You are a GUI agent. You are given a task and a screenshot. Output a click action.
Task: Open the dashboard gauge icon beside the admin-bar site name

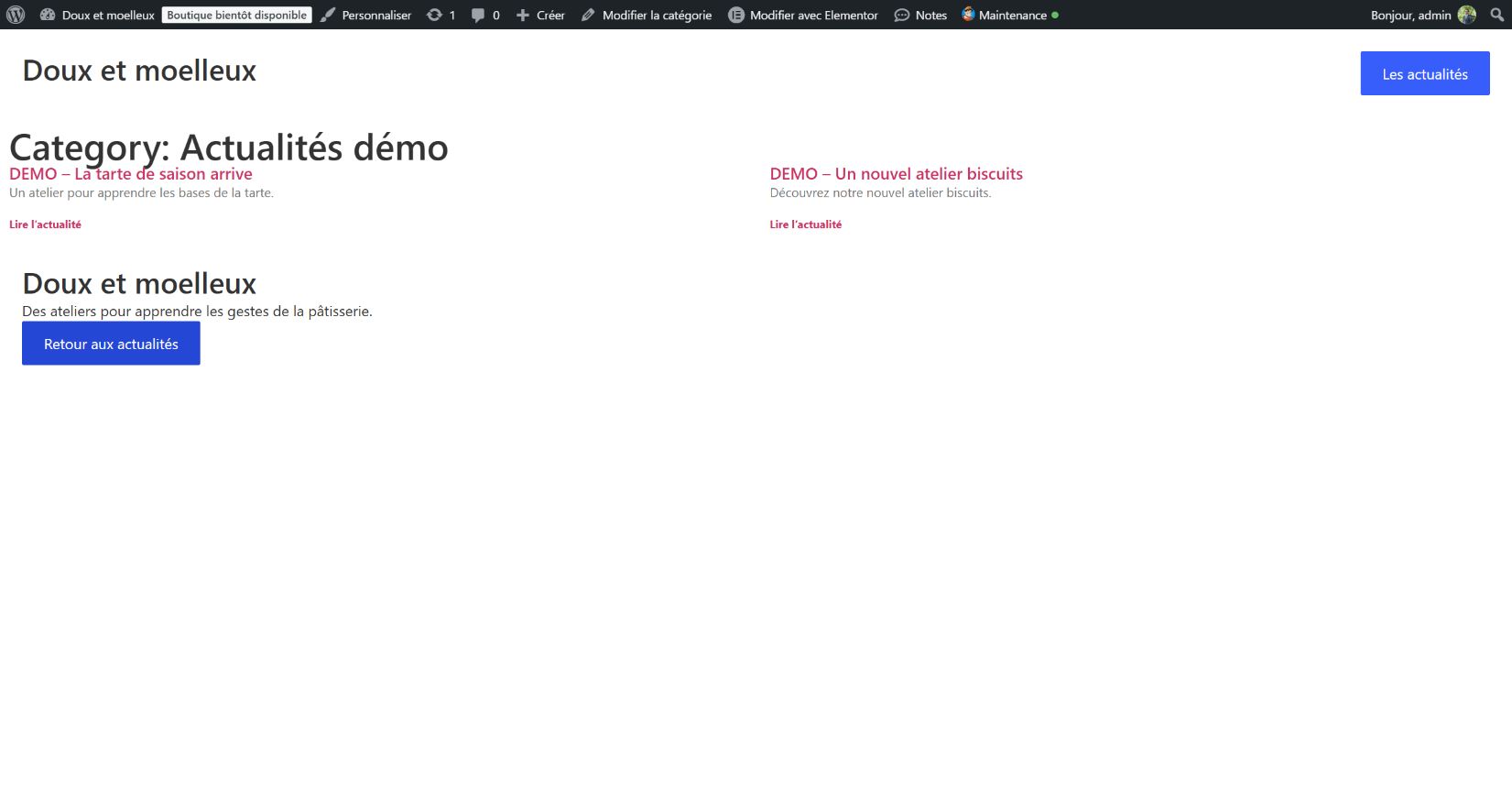[x=48, y=15]
